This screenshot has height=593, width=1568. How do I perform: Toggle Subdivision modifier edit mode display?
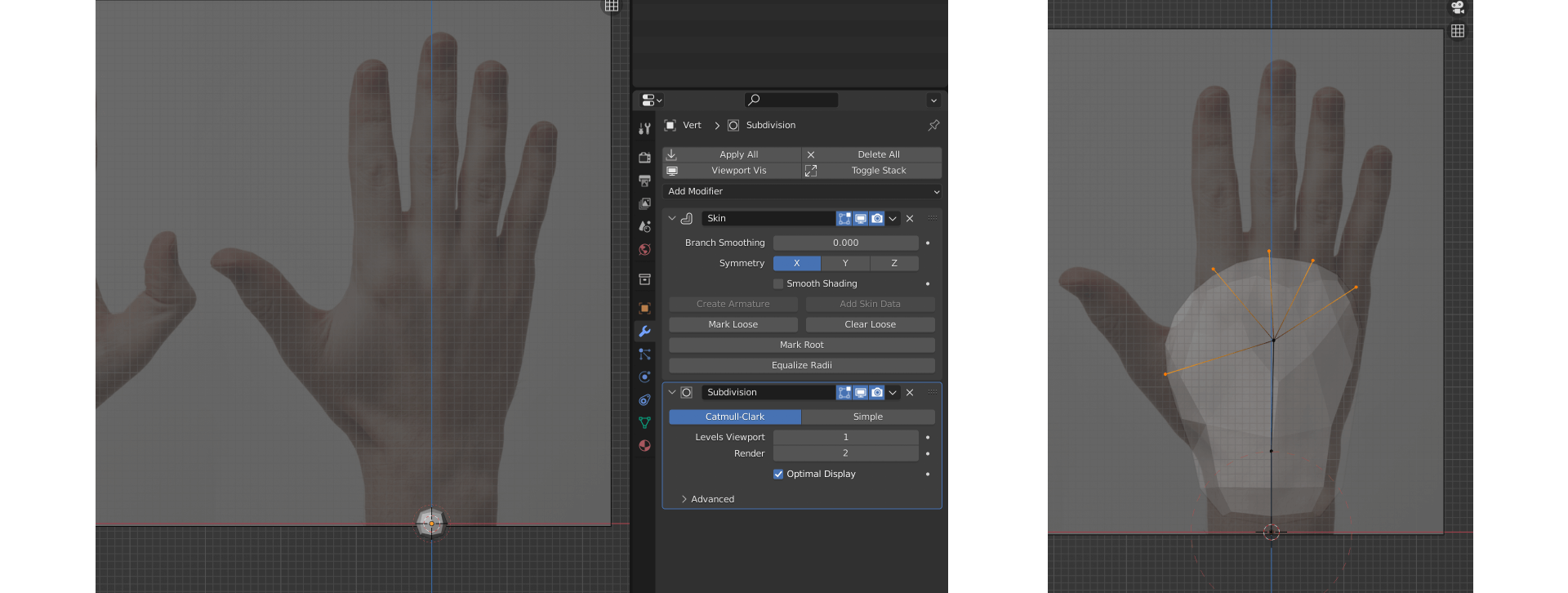[x=844, y=392]
